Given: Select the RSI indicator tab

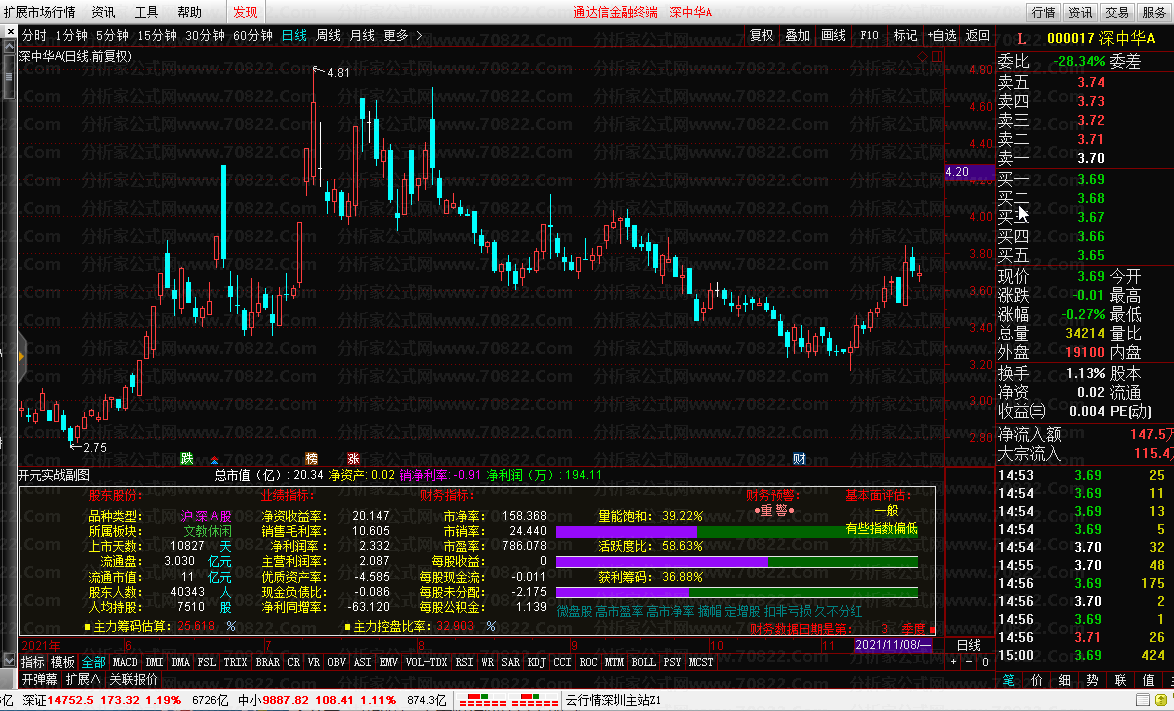Looking at the screenshot, I should [x=464, y=662].
